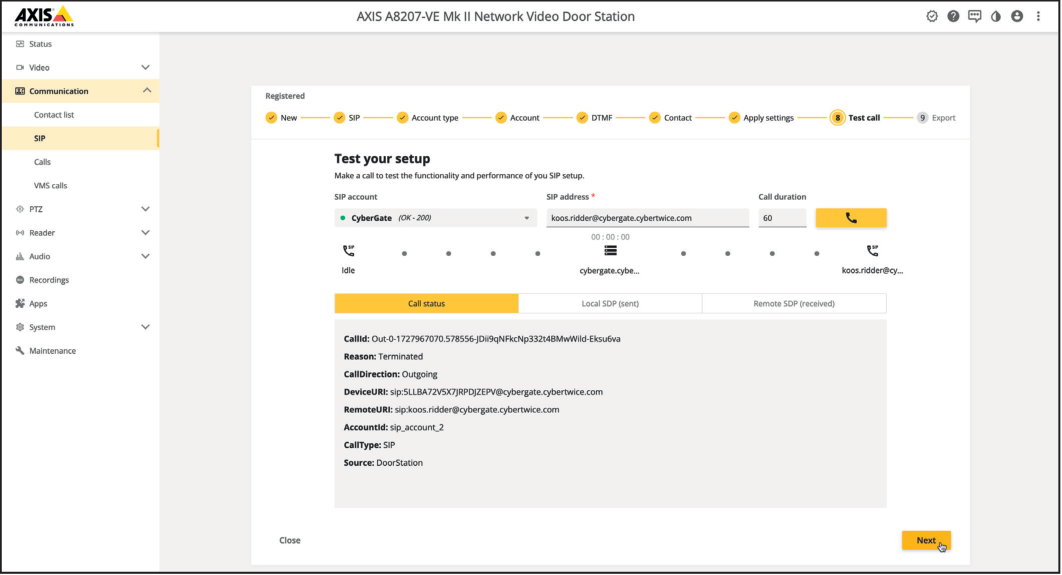Select the Call status tab

point(427,303)
